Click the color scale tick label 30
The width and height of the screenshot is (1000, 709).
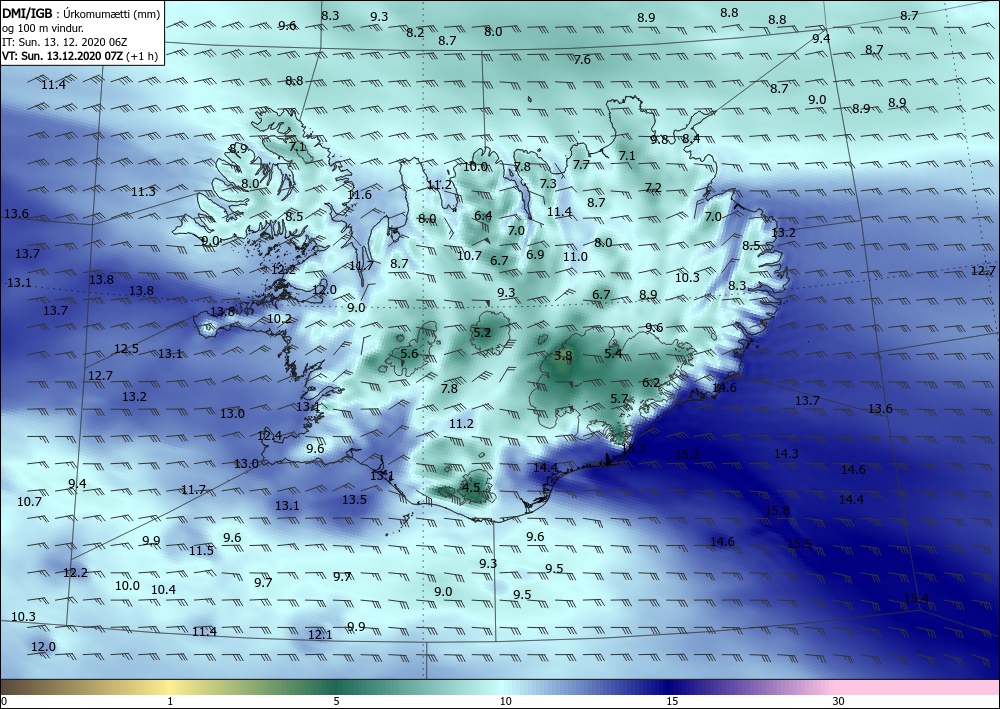tap(839, 701)
